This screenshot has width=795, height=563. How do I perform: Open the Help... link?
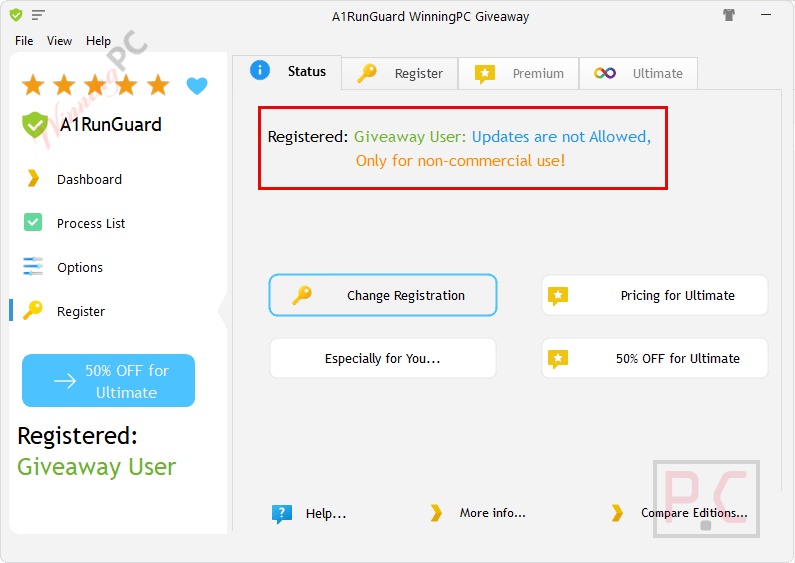point(326,514)
